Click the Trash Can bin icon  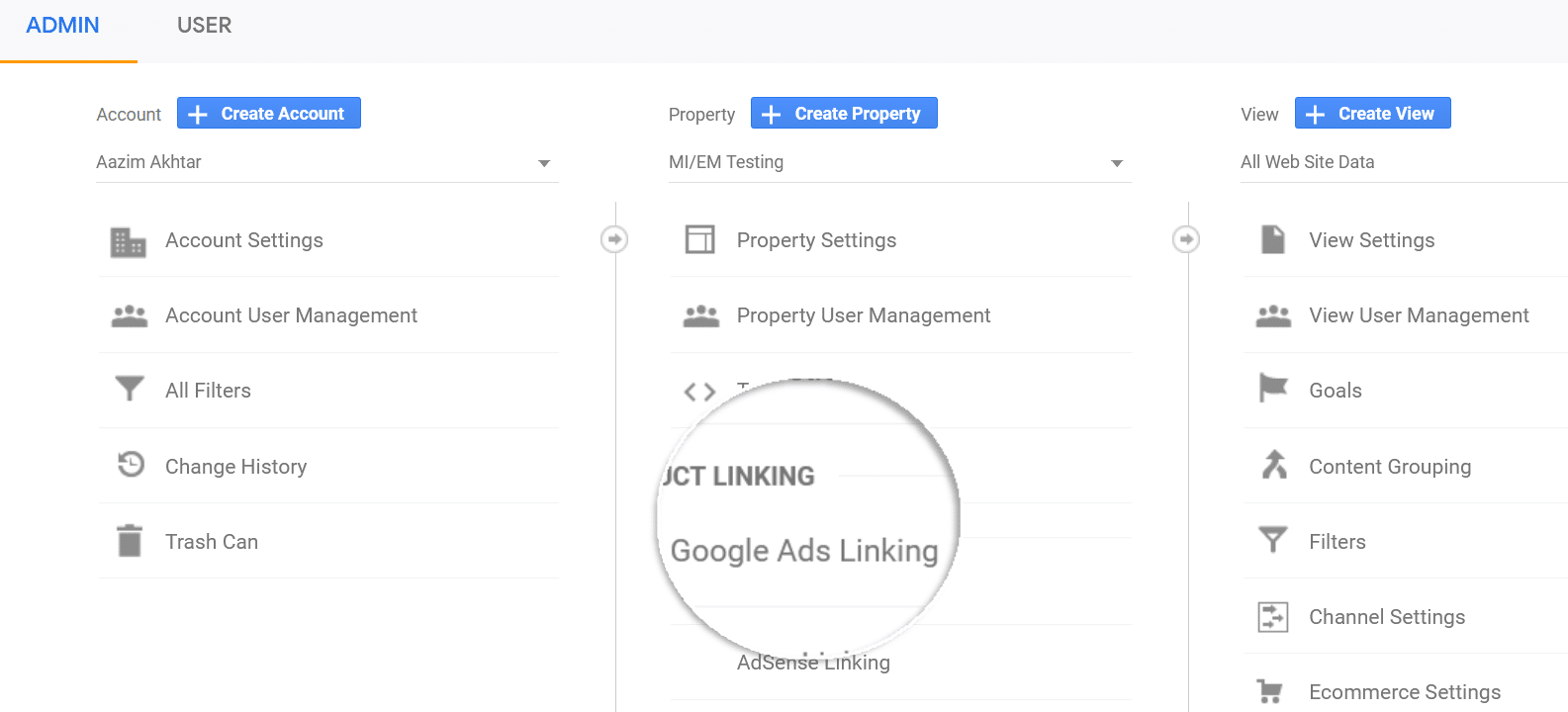[x=130, y=541]
